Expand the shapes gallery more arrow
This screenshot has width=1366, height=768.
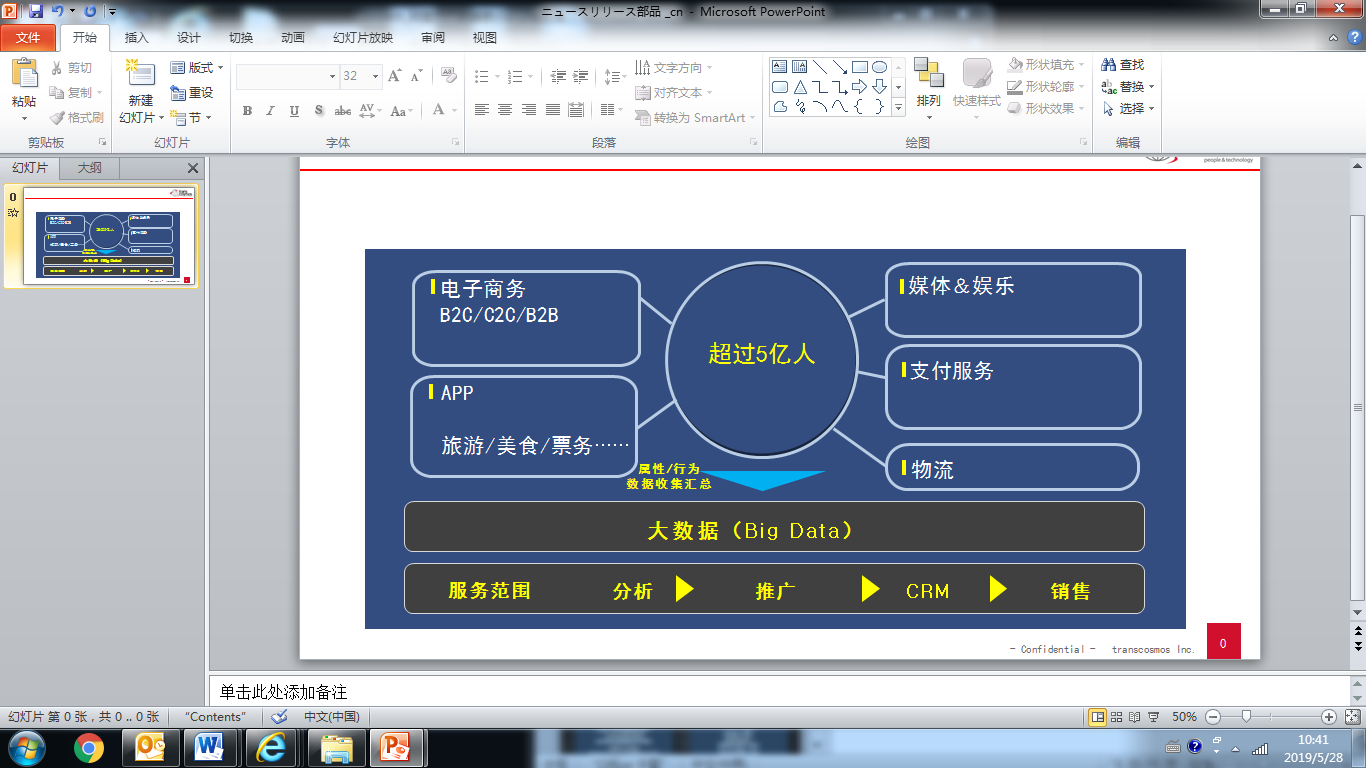pos(898,107)
